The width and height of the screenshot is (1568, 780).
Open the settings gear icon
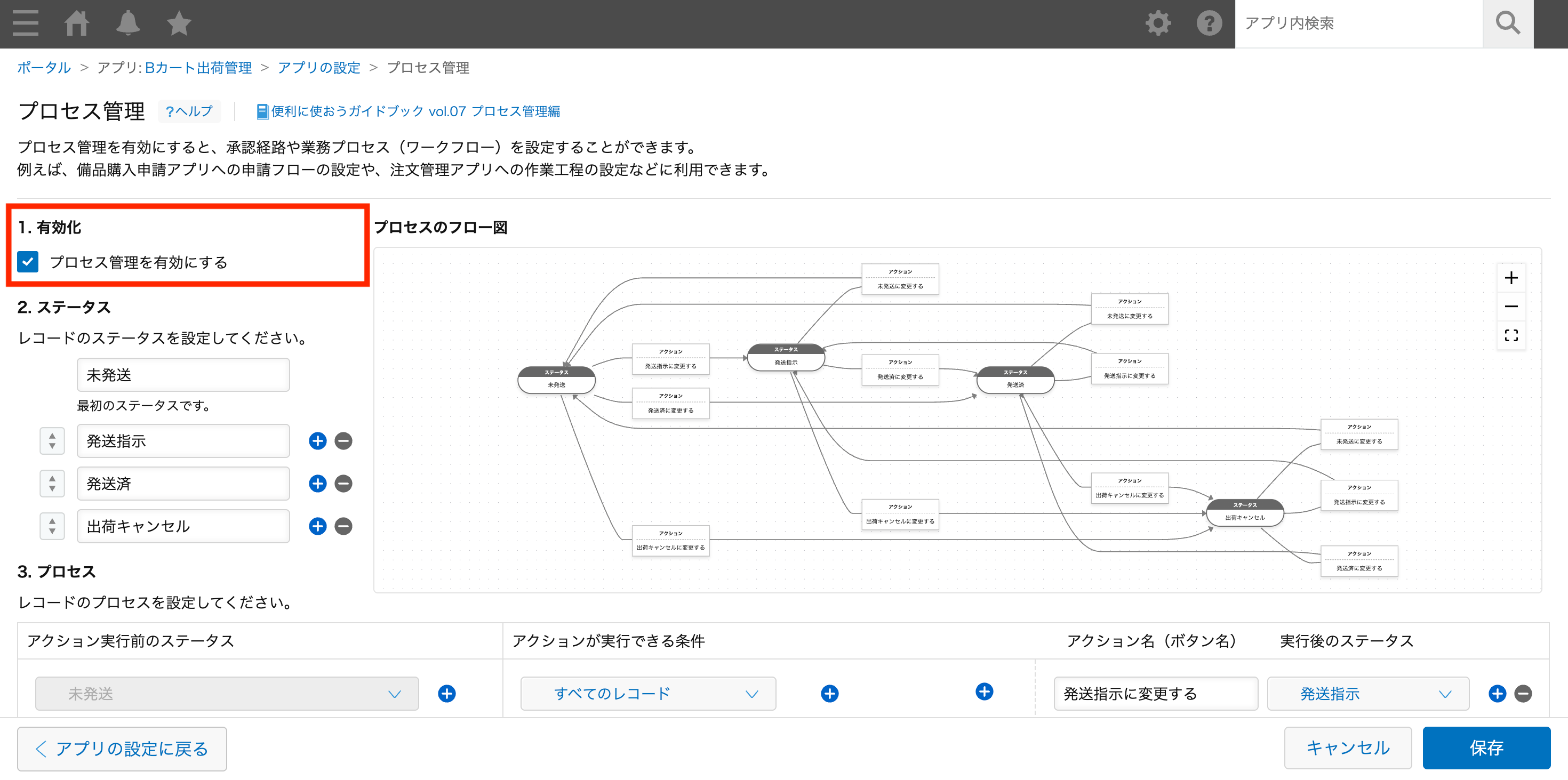(x=1158, y=23)
